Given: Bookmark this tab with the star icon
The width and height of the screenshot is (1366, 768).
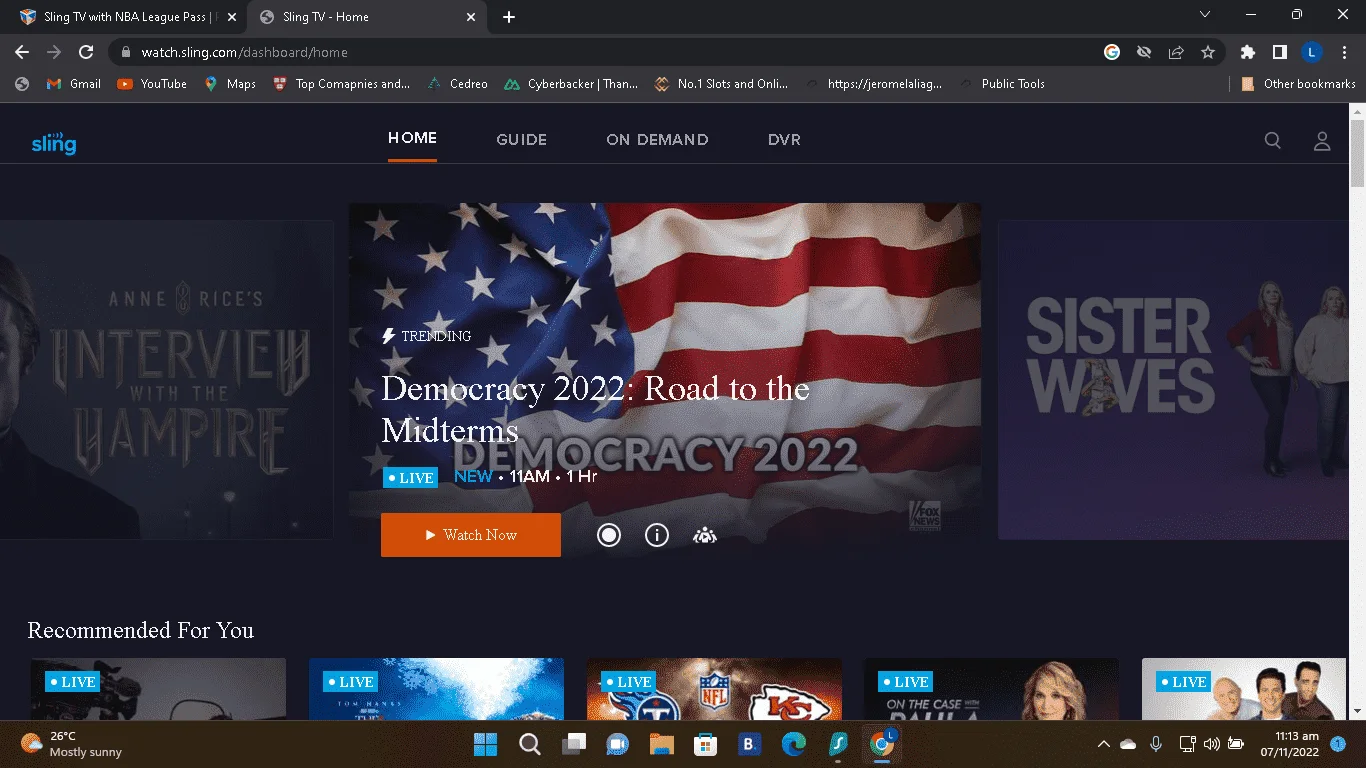Looking at the screenshot, I should click(1208, 52).
